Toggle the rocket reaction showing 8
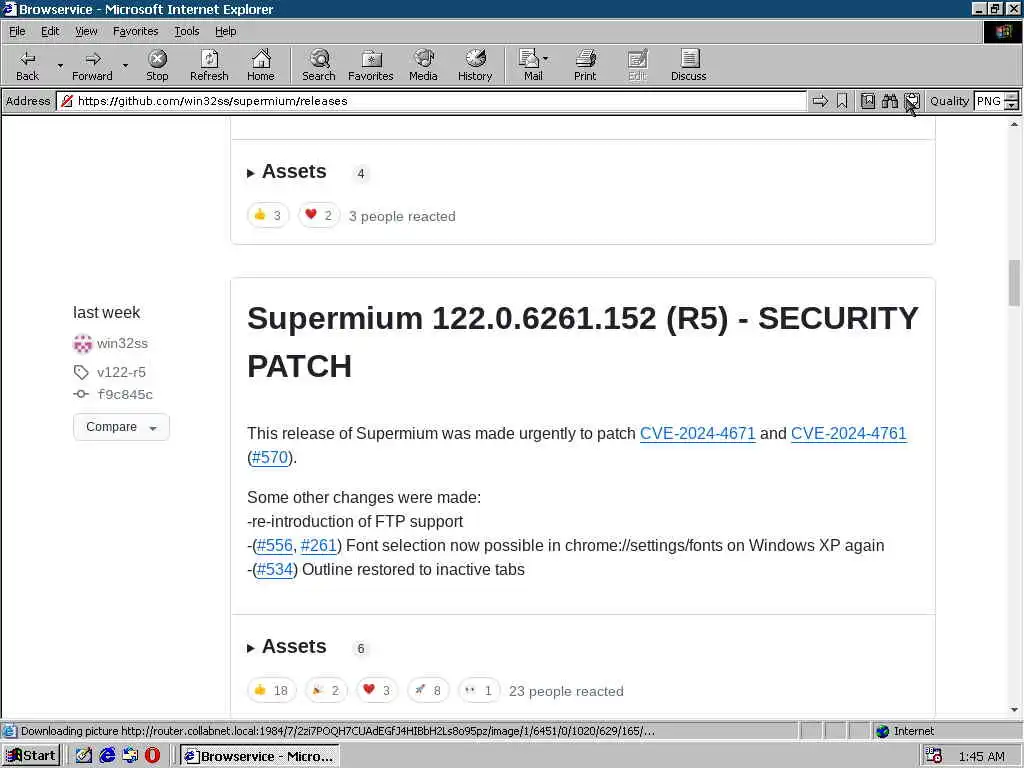Viewport: 1024px width, 768px height. point(428,690)
